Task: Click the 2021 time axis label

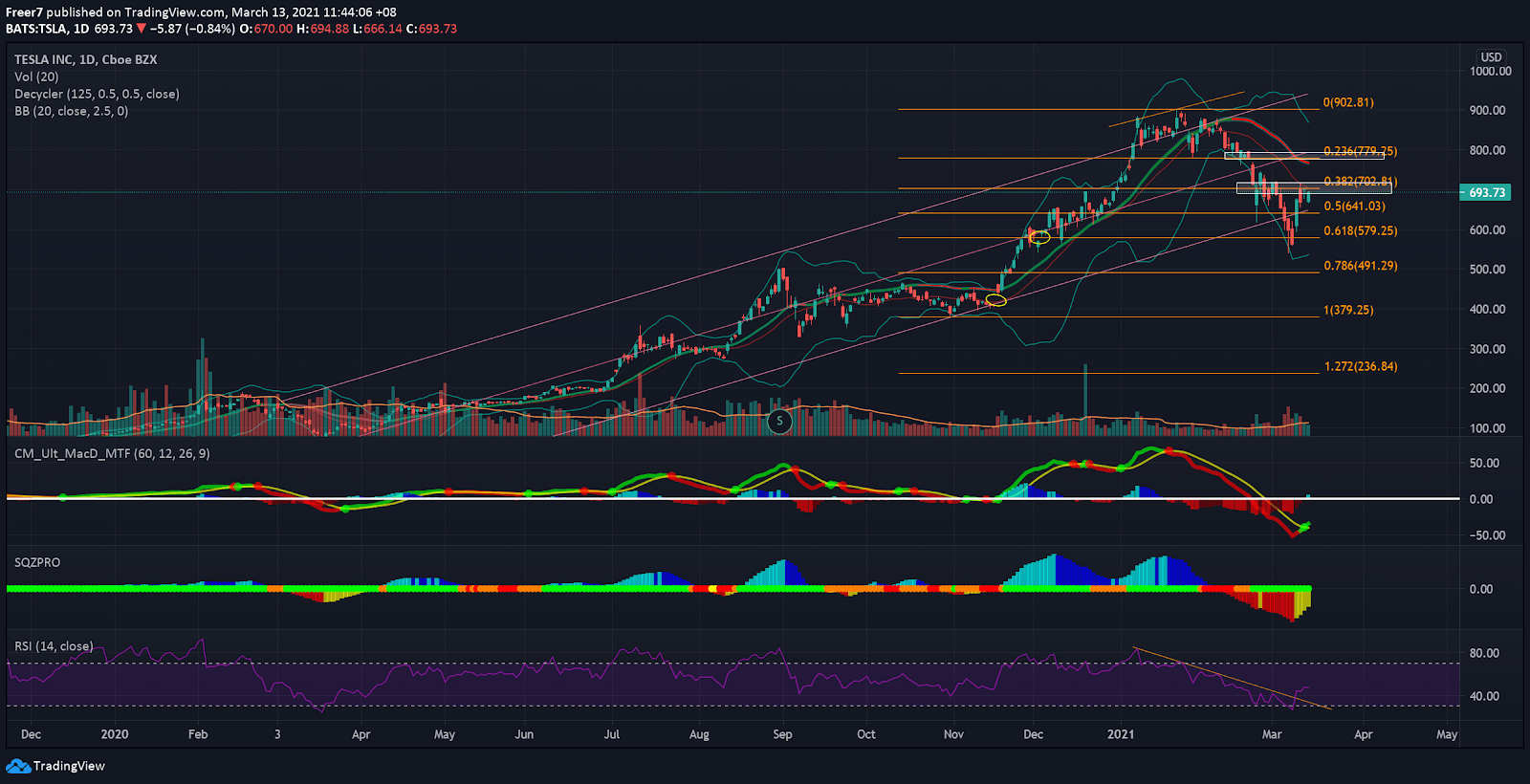Action: point(1121,735)
